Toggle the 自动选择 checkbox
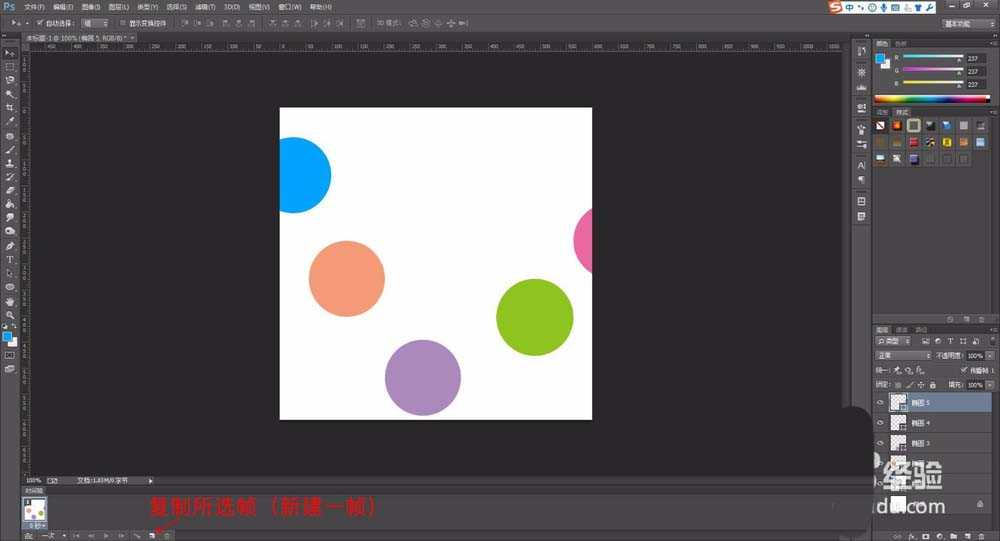Viewport: 1000px width, 541px height. pos(40,22)
